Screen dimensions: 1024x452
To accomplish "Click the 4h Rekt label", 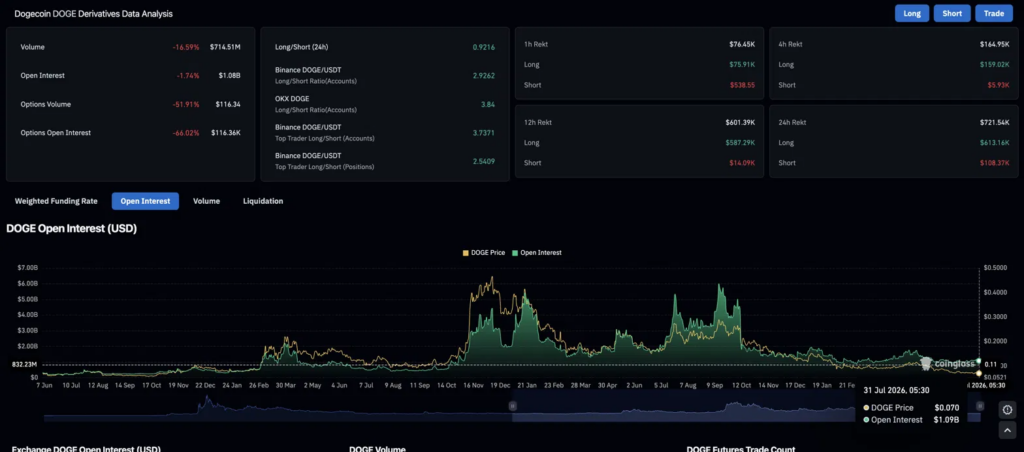I will (790, 44).
